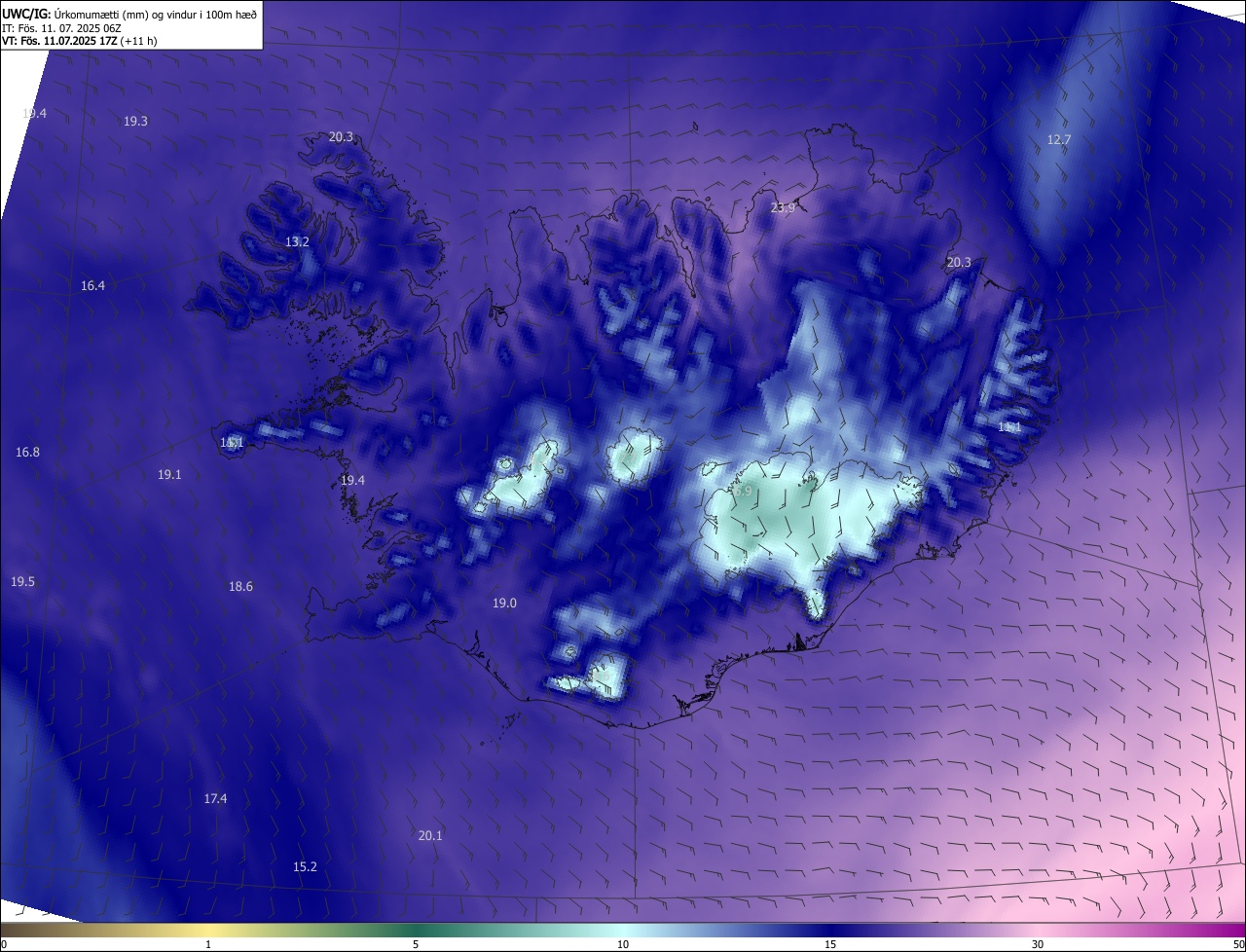Click the 6.9 value on the large glacier
The image size is (1246, 952).
743,492
